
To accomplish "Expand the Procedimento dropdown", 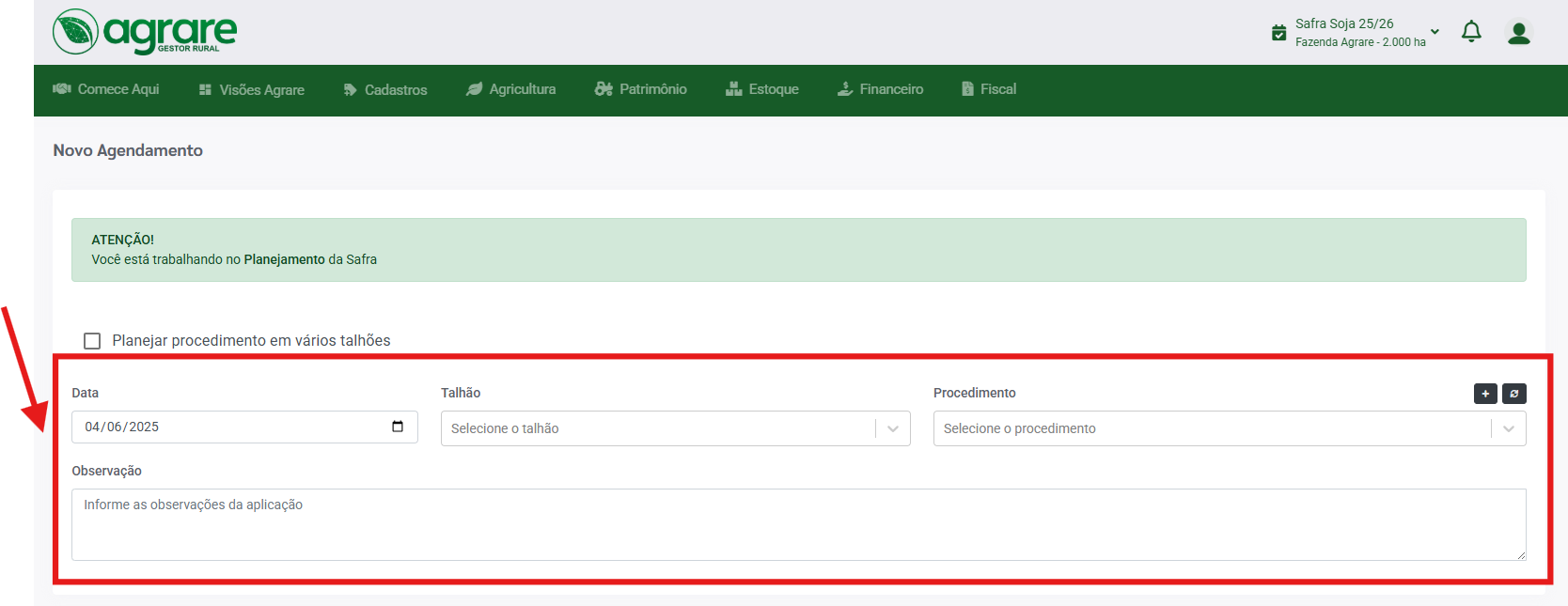I will coord(1508,428).
